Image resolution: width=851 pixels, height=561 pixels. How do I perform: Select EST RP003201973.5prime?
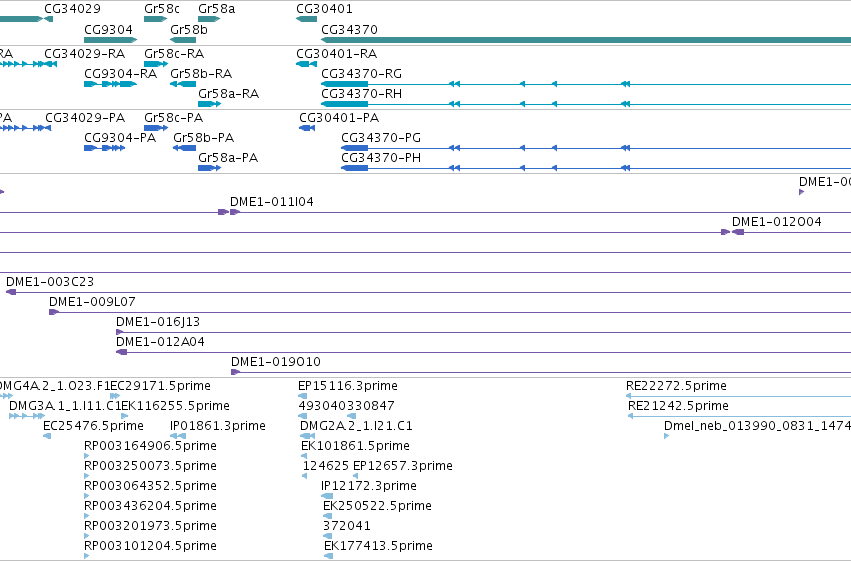pyautogui.click(x=150, y=526)
